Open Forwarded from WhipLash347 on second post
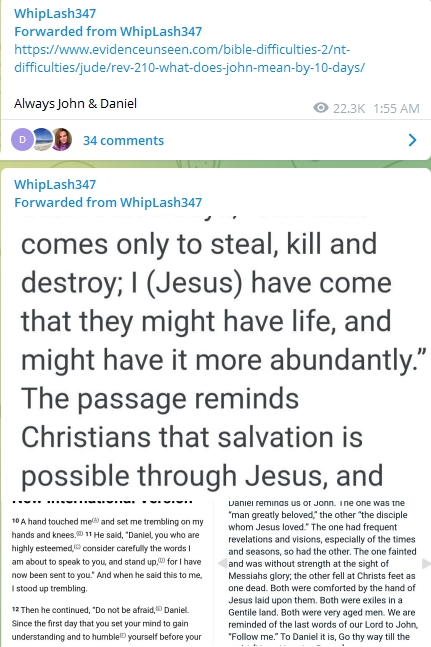This screenshot has height=647, width=431. tap(108, 202)
